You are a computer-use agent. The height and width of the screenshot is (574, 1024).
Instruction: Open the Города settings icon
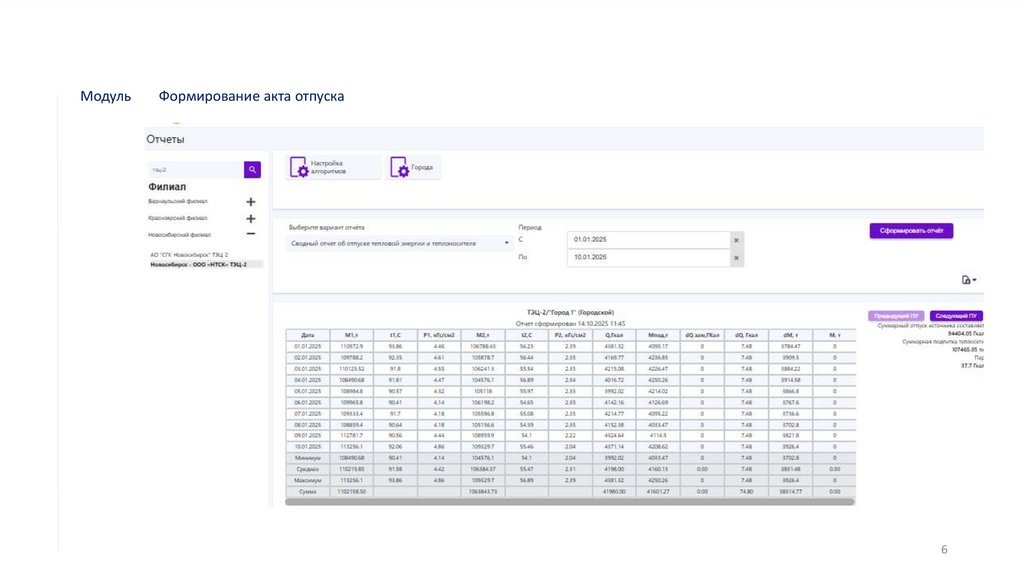[399, 167]
